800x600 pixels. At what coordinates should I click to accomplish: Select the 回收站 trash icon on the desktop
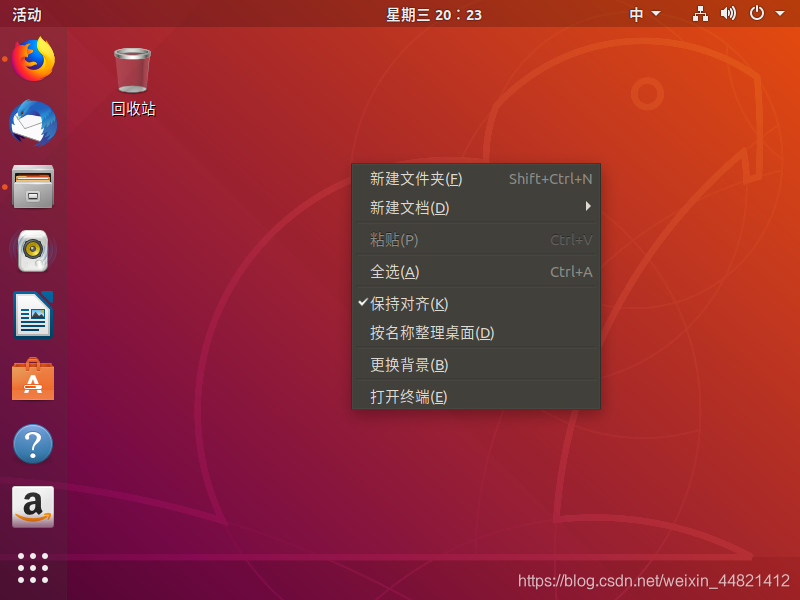pos(133,82)
